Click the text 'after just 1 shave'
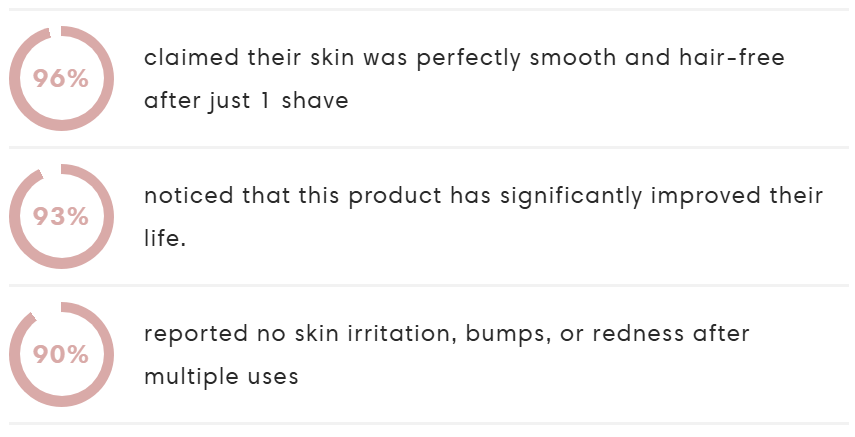855x437 pixels. coord(246,101)
